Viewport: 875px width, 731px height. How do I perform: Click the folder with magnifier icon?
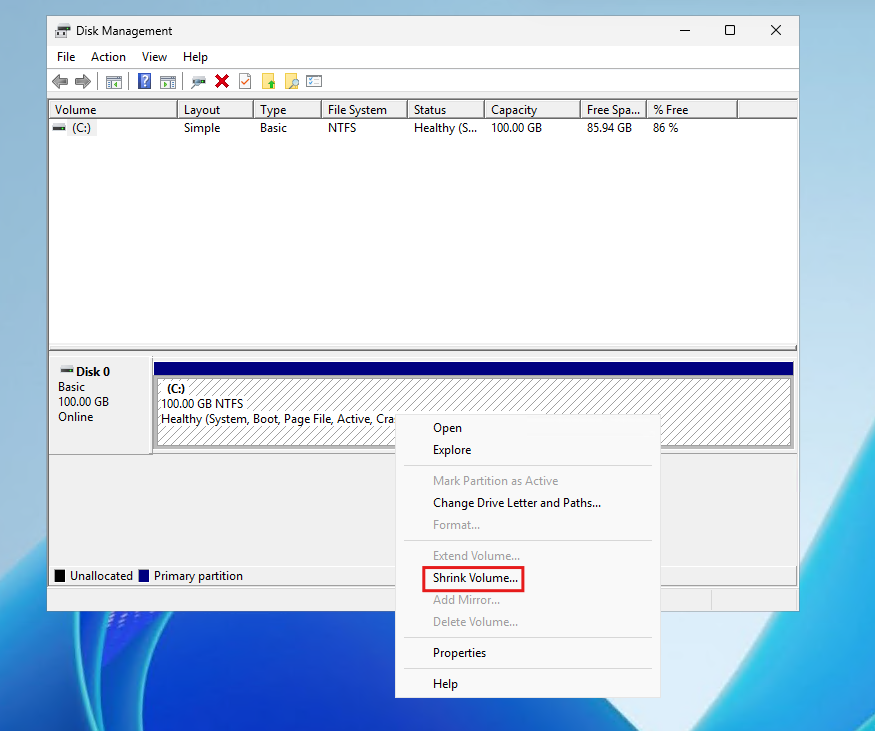pos(291,81)
